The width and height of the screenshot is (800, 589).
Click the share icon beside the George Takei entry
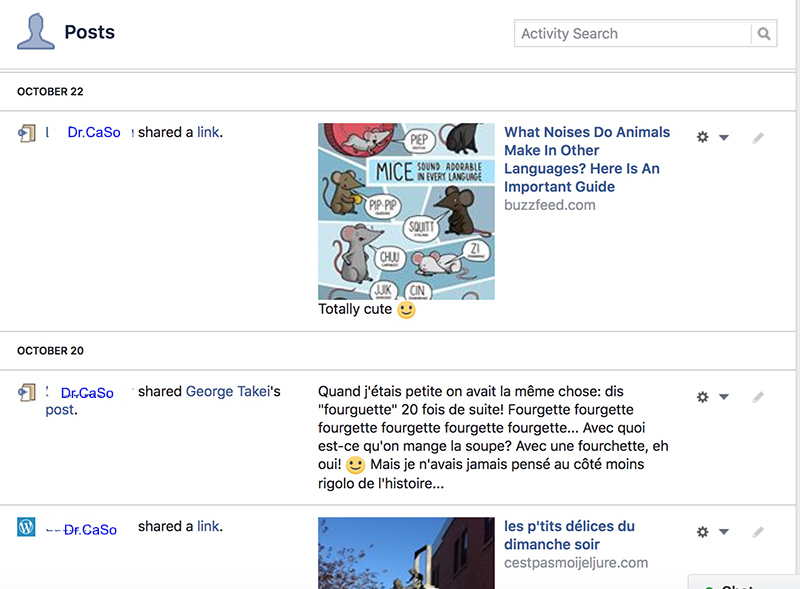27,393
